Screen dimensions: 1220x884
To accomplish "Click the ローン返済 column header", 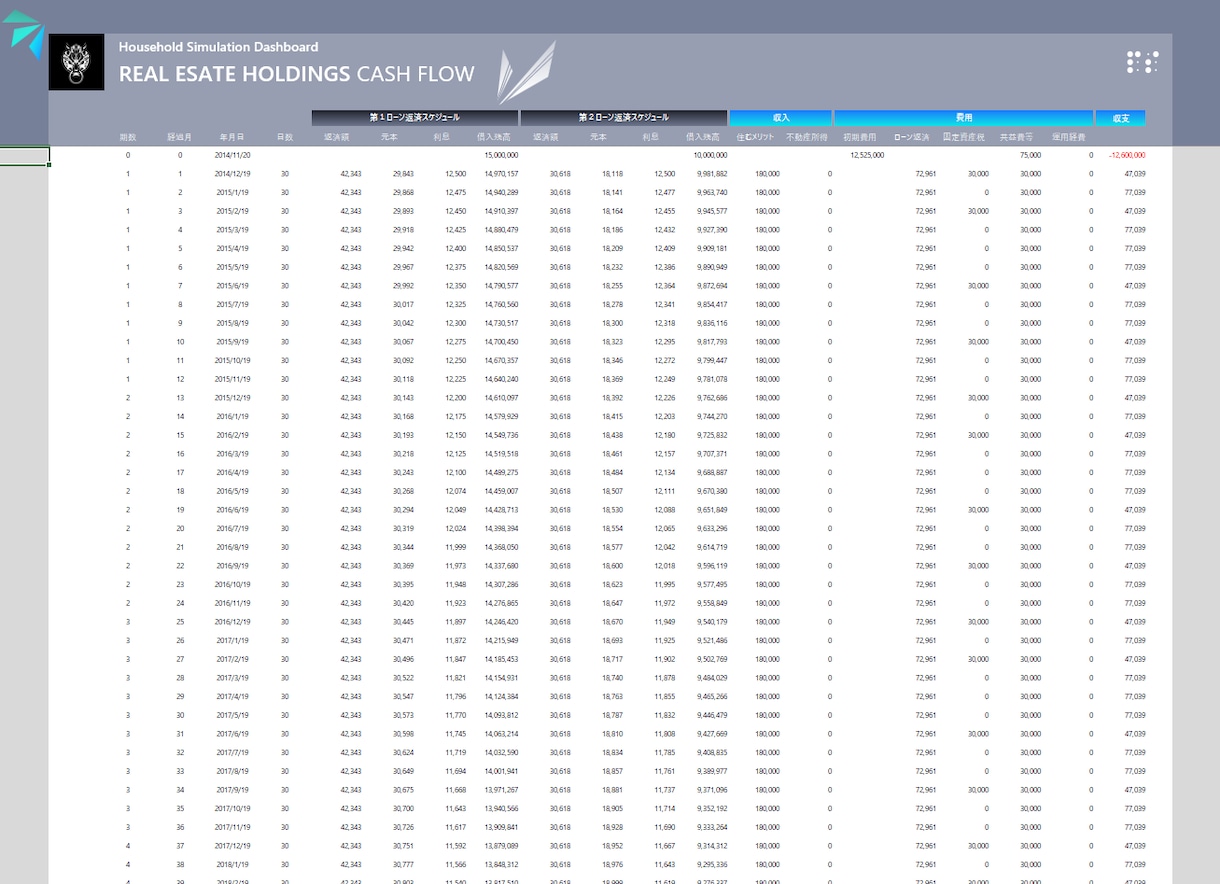I will click(x=912, y=137).
